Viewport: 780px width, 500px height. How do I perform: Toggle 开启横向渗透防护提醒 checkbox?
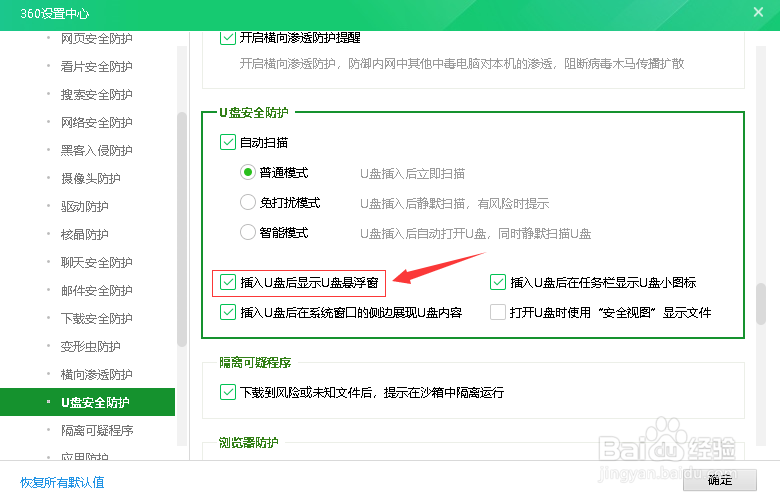pos(228,38)
